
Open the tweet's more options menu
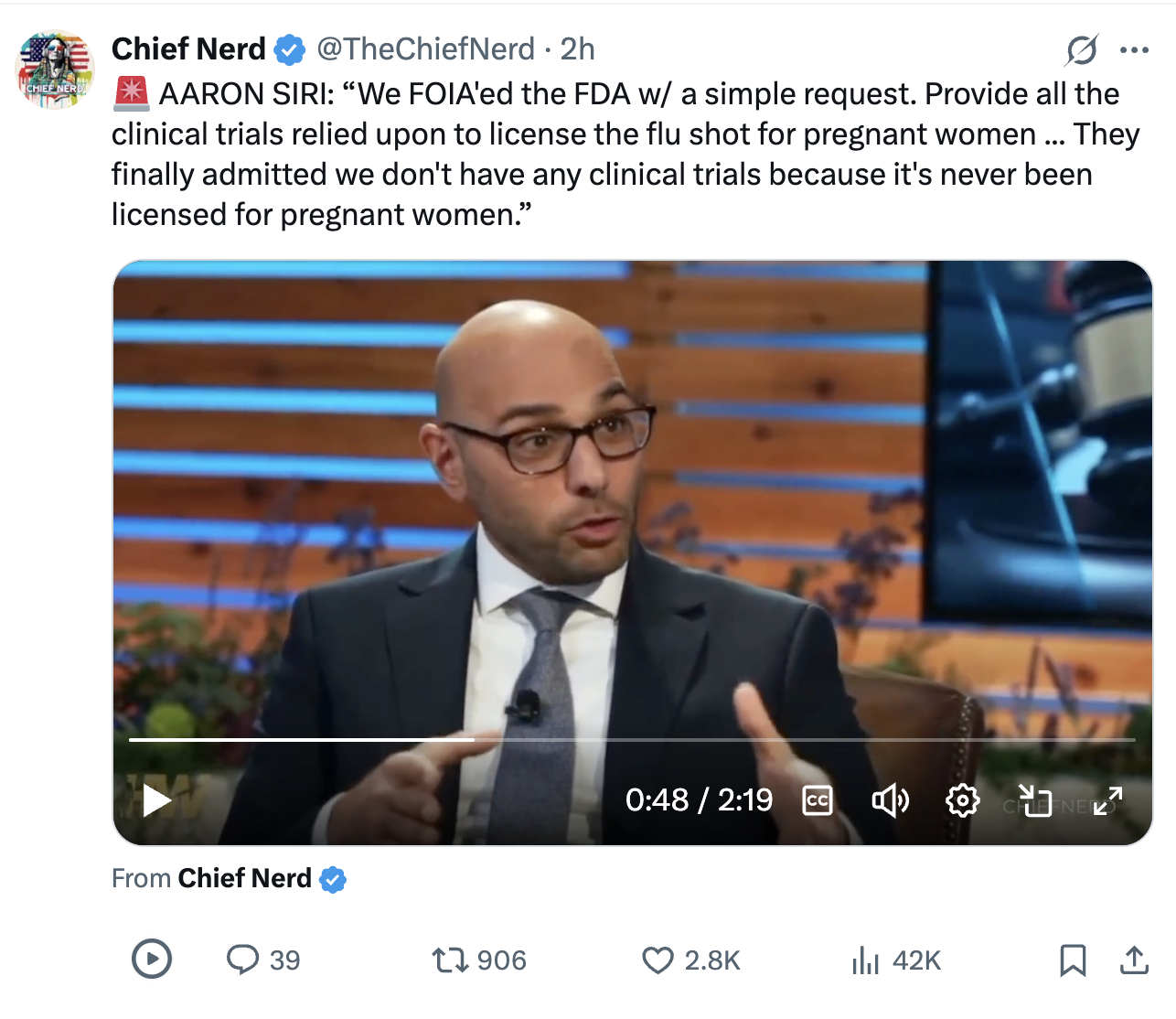[1135, 50]
